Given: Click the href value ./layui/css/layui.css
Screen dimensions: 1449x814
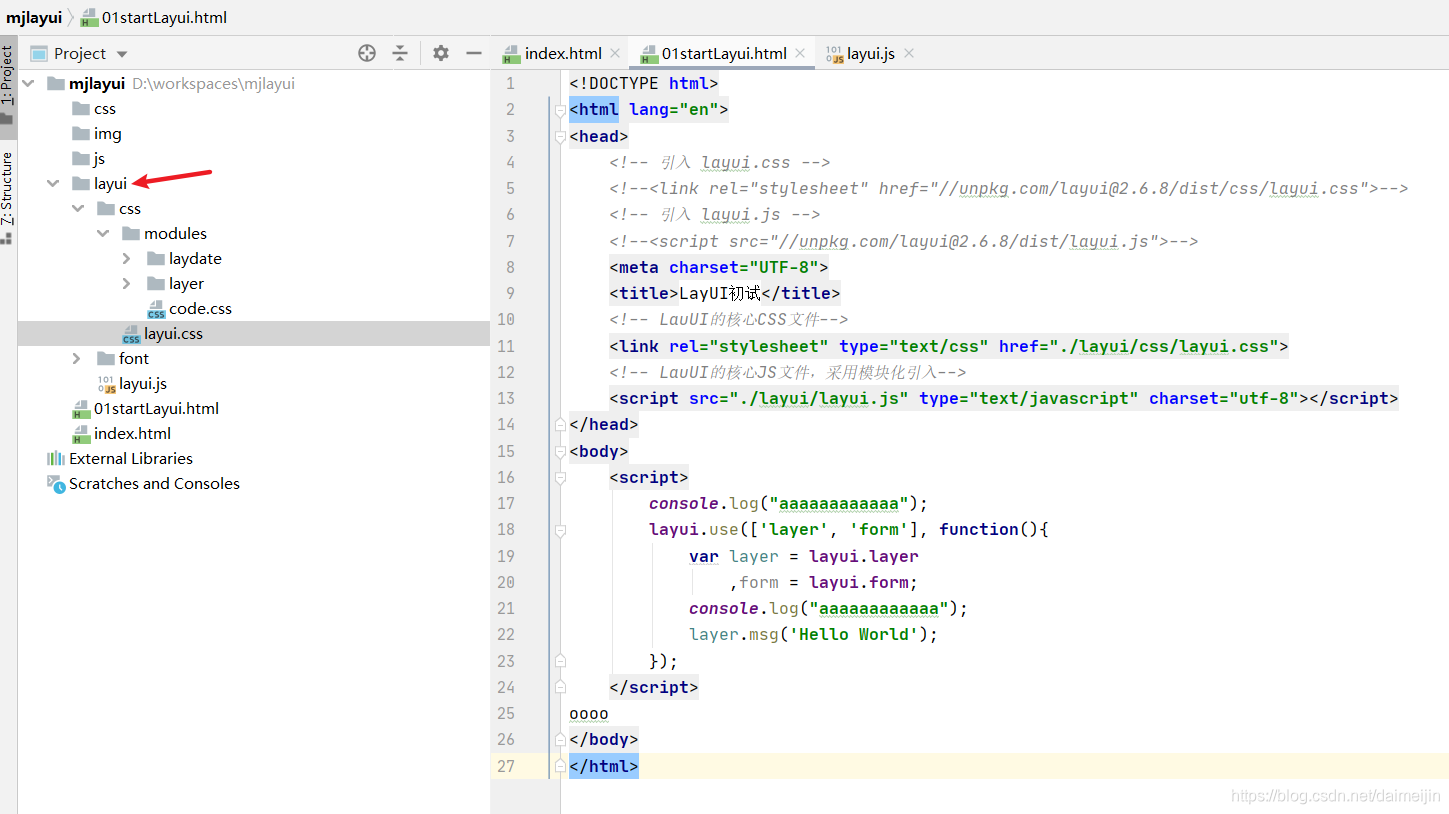Looking at the screenshot, I should tap(1164, 346).
